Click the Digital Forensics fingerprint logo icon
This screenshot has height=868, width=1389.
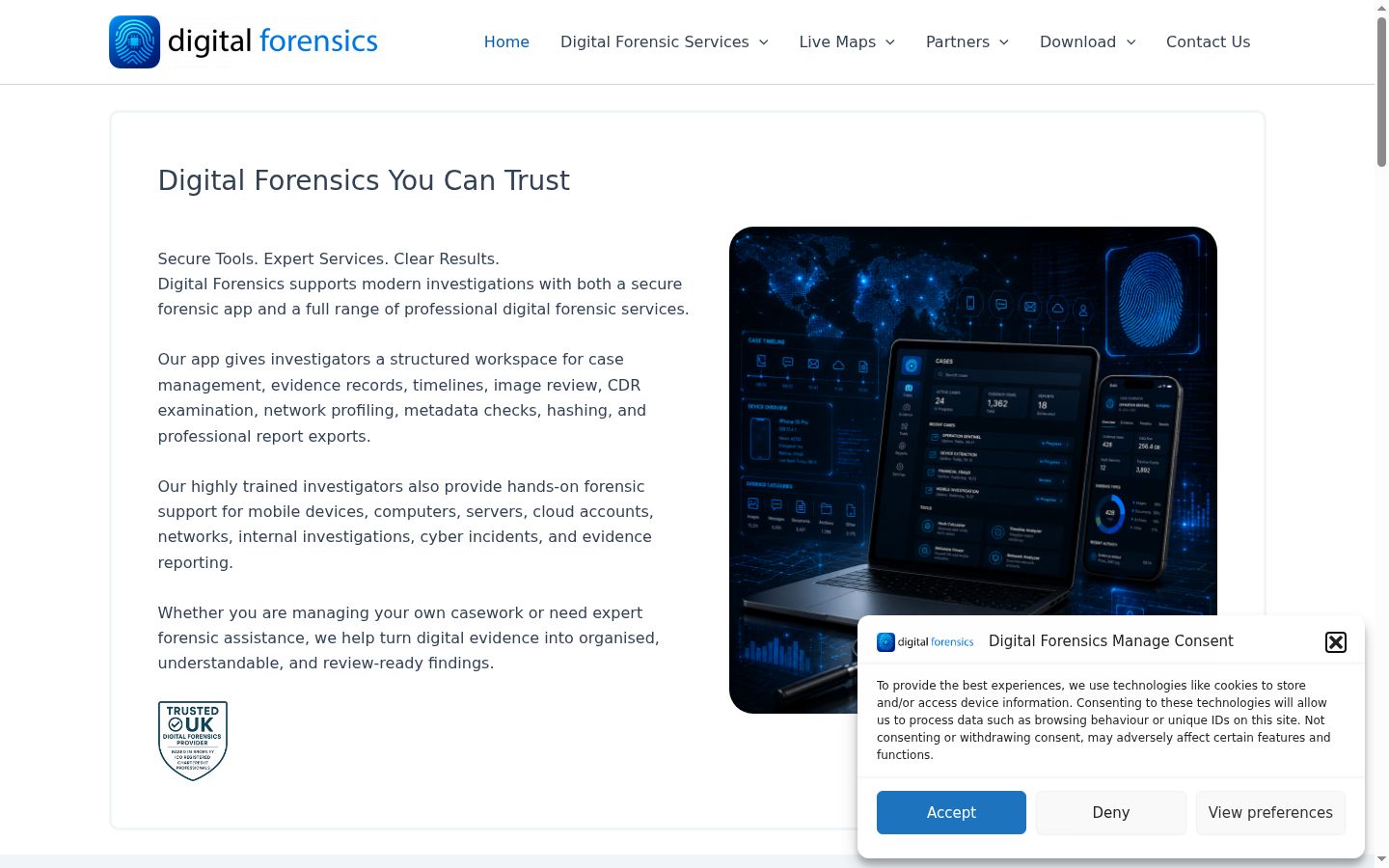(x=135, y=41)
